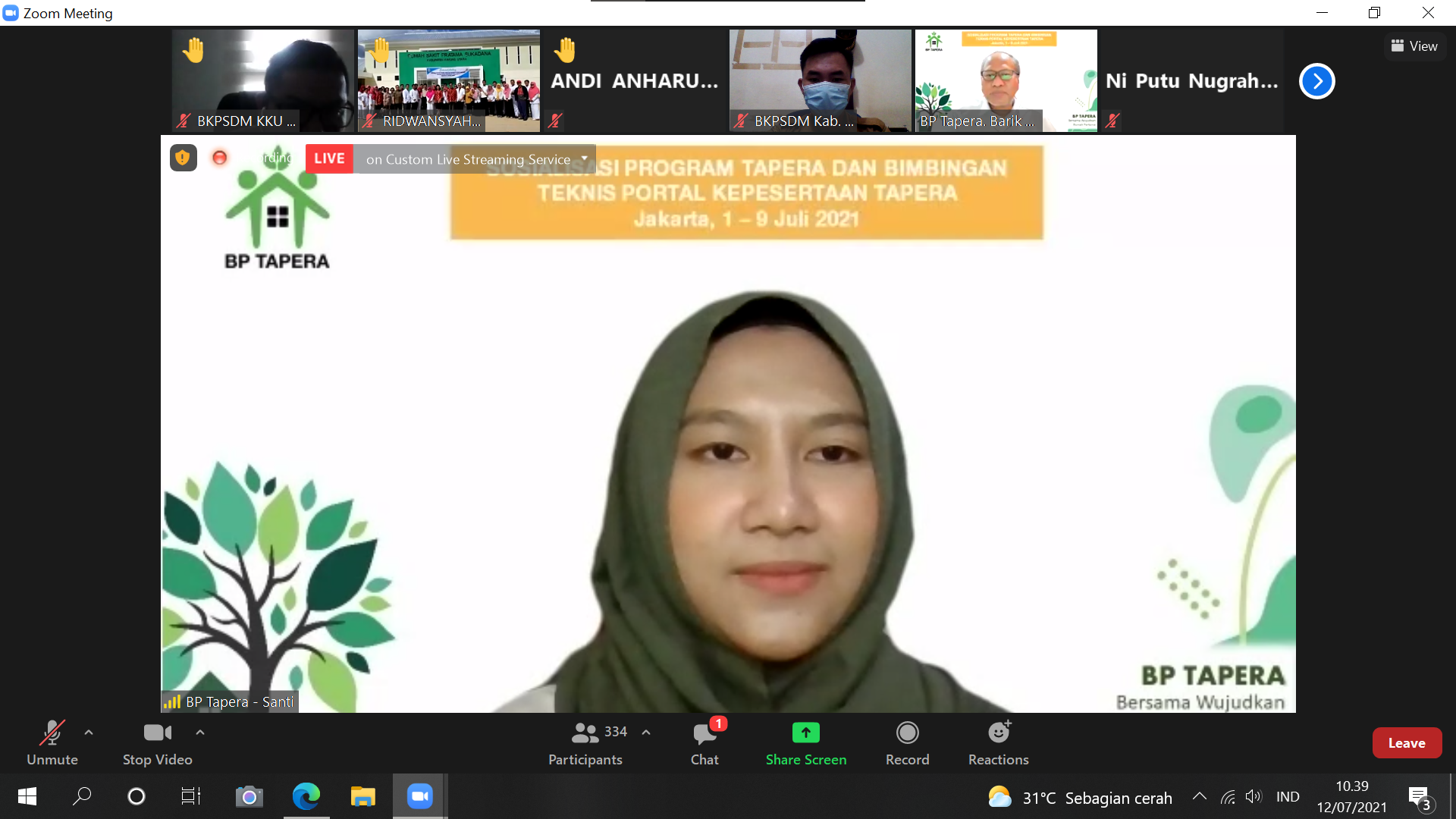The width and height of the screenshot is (1456, 819).
Task: Select Ni Putu Nugraha's video tile
Action: 1191,80
